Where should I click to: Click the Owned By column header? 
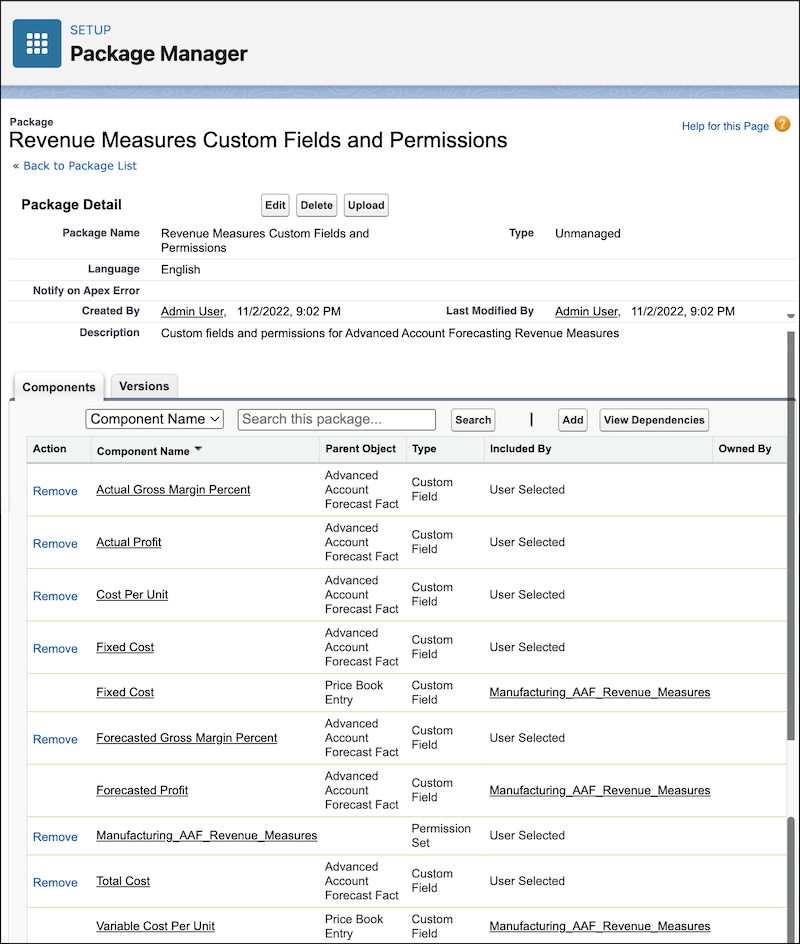(745, 449)
